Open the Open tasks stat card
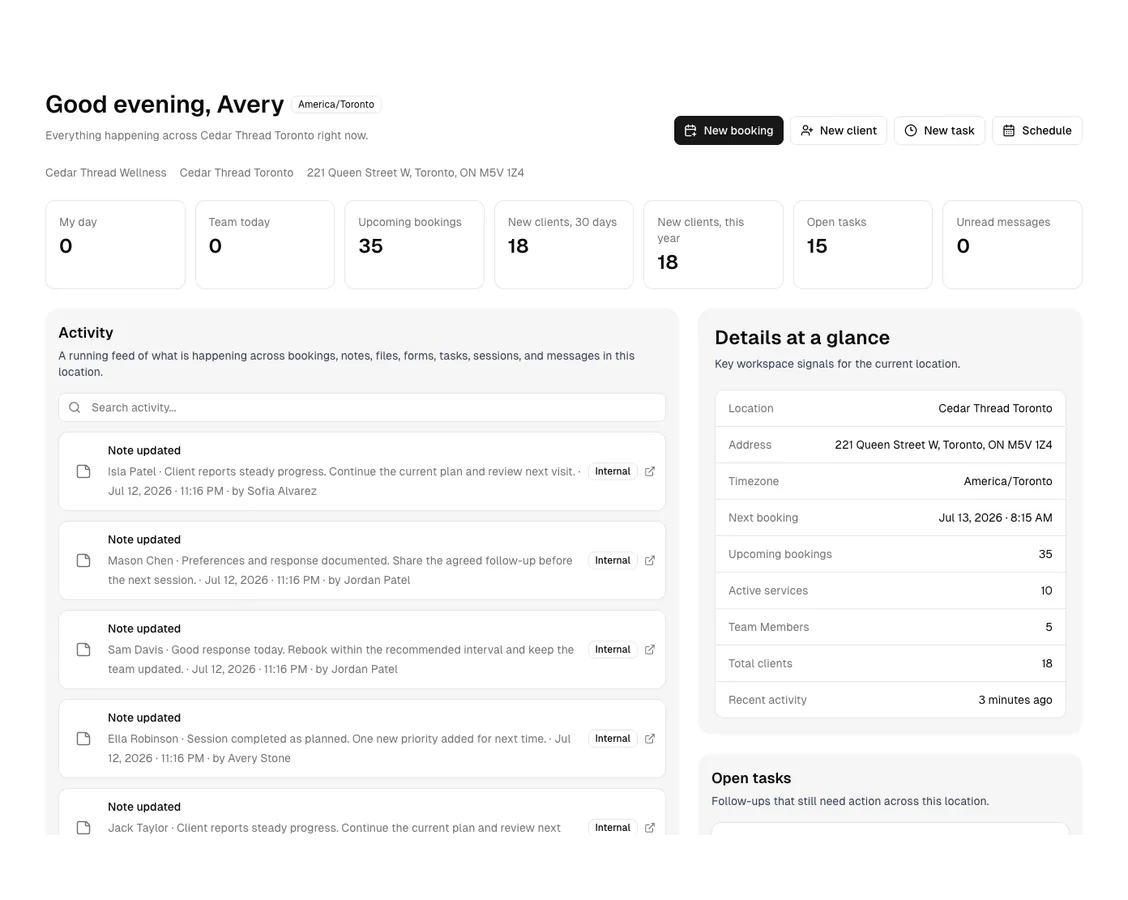This screenshot has height=900, width=1128. pyautogui.click(x=863, y=245)
